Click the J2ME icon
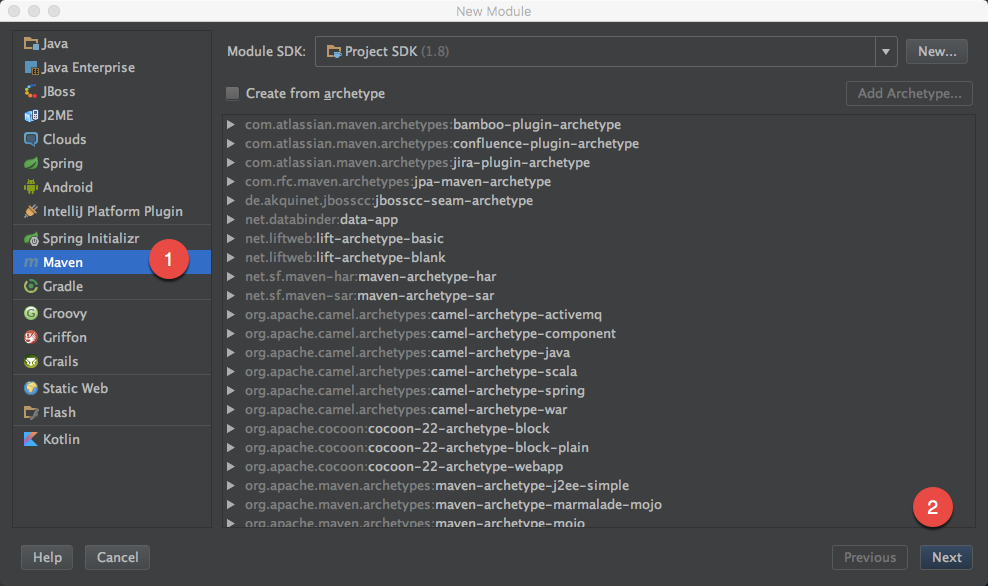 [x=31, y=115]
